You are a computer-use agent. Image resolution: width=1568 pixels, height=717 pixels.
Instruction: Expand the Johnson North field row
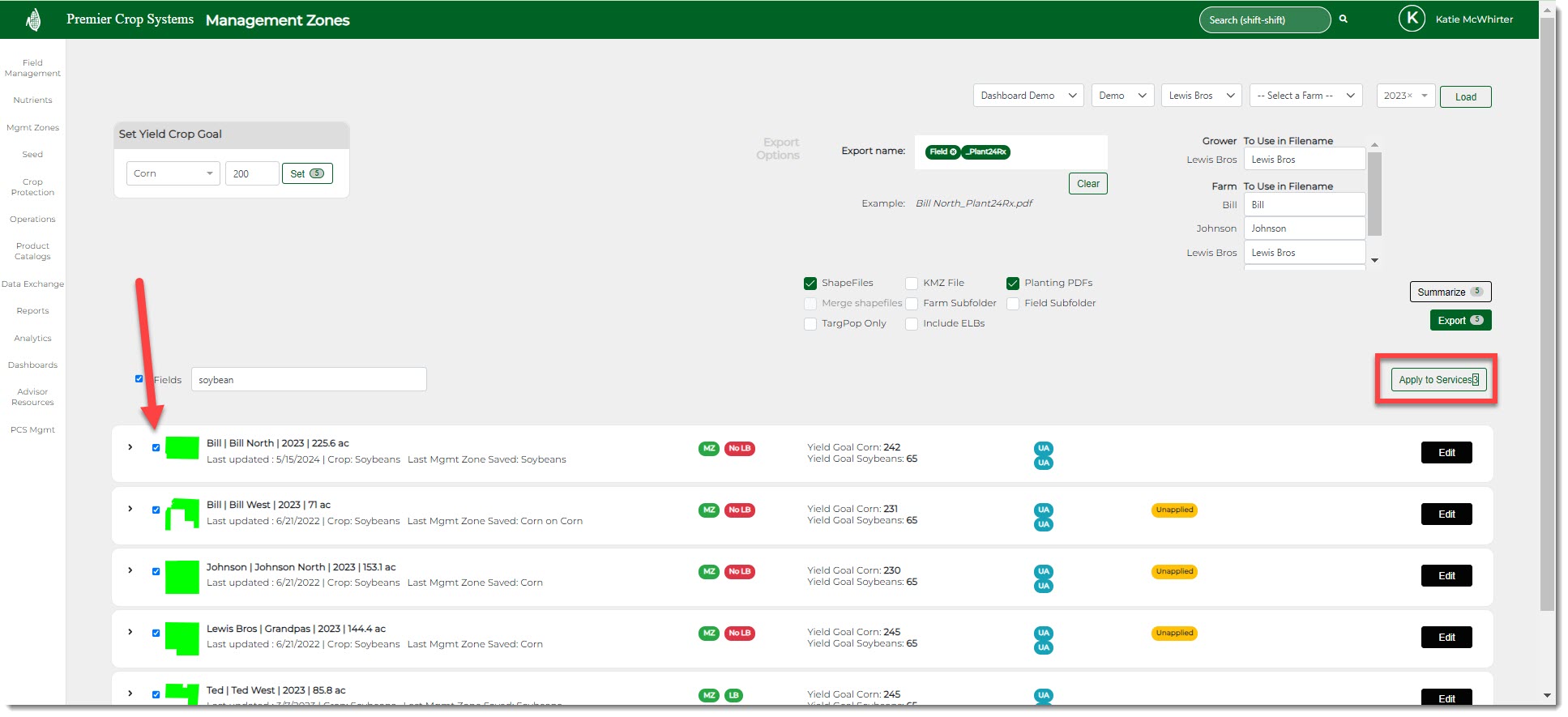130,570
